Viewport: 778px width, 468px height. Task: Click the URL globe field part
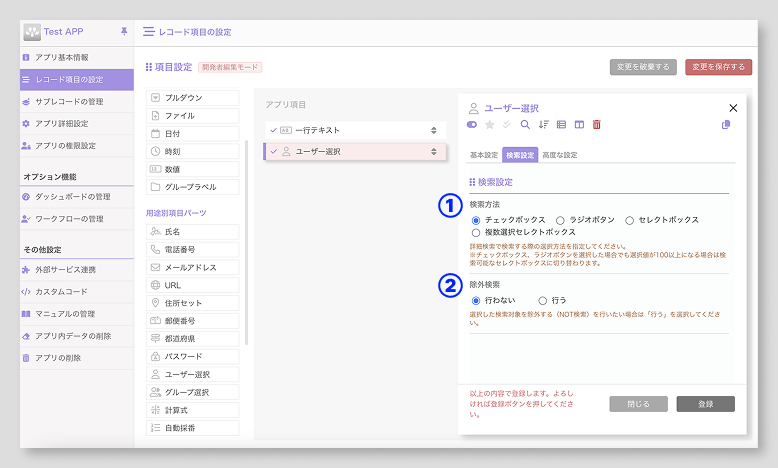click(x=193, y=285)
